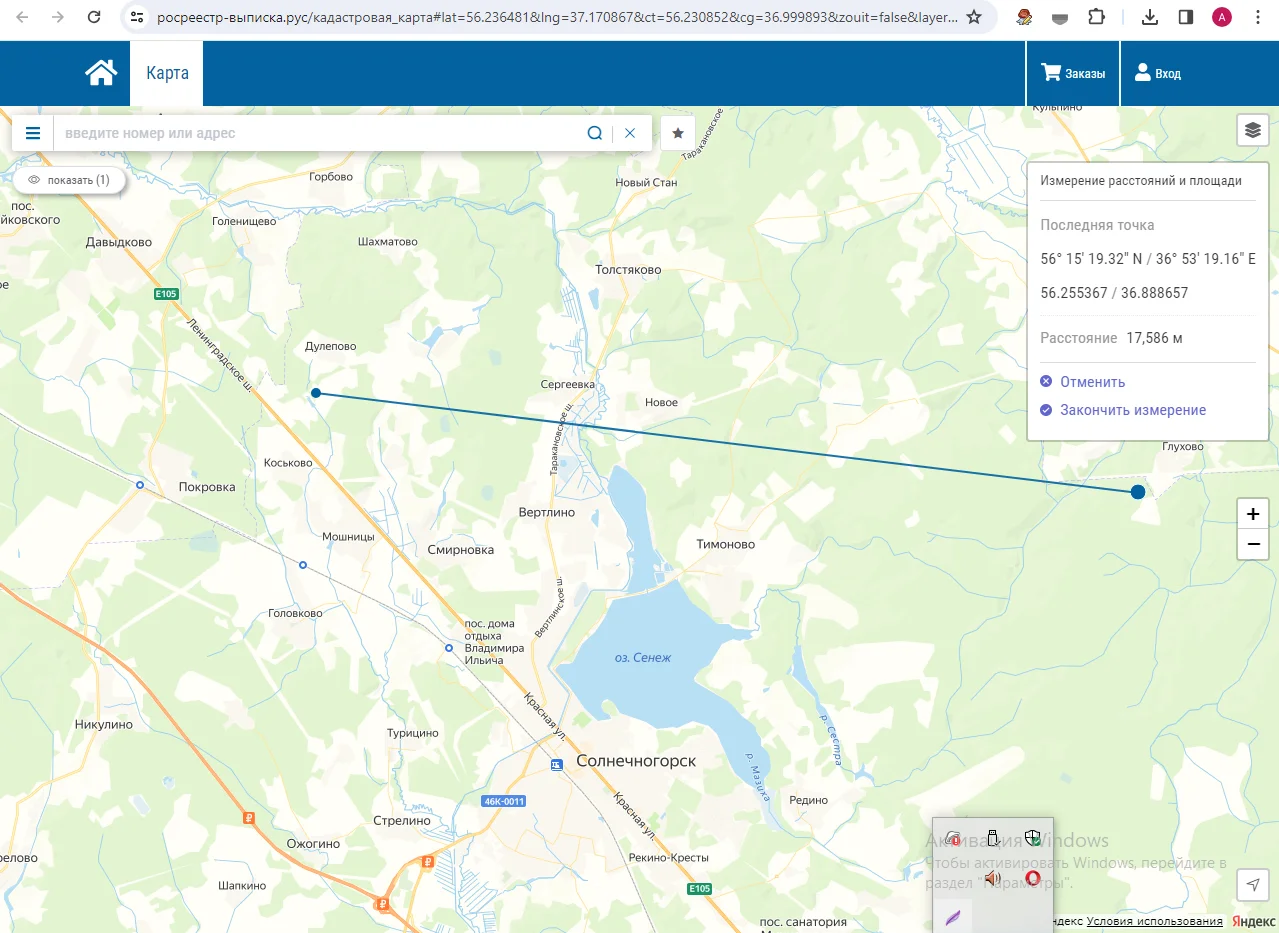Open the stamp-and-pencil extension icon

tap(1025, 17)
